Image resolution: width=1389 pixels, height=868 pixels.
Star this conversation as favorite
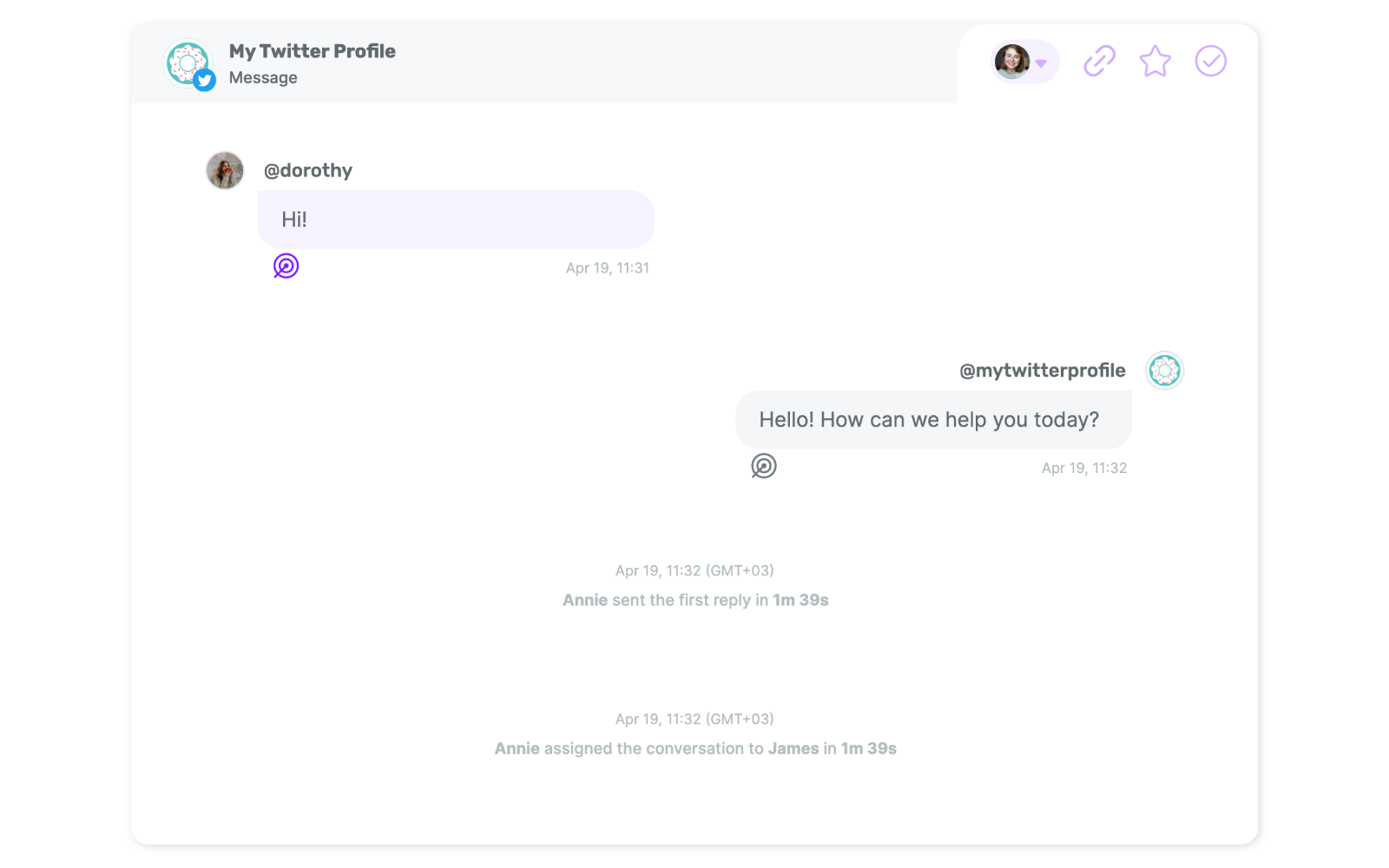[x=1155, y=61]
